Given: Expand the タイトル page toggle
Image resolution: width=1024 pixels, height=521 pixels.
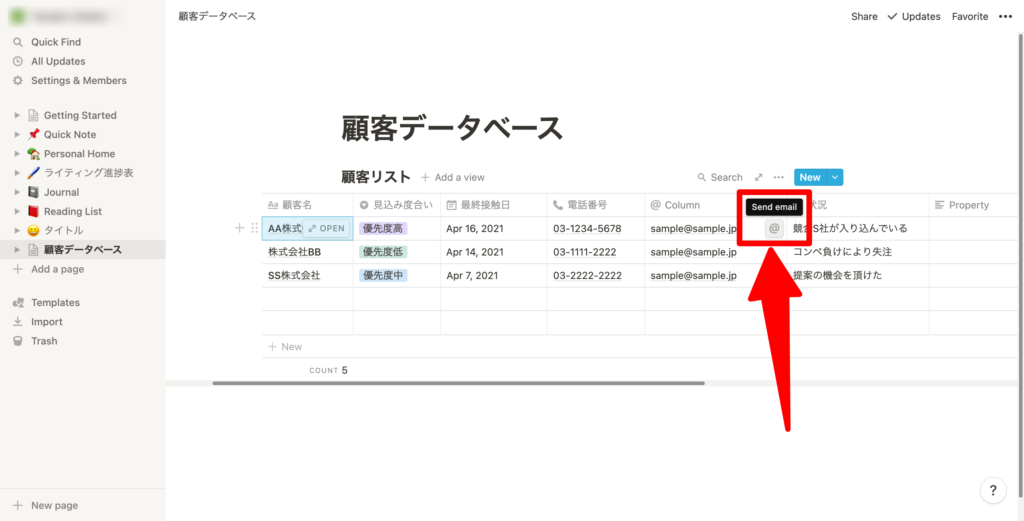Looking at the screenshot, I should [18, 230].
